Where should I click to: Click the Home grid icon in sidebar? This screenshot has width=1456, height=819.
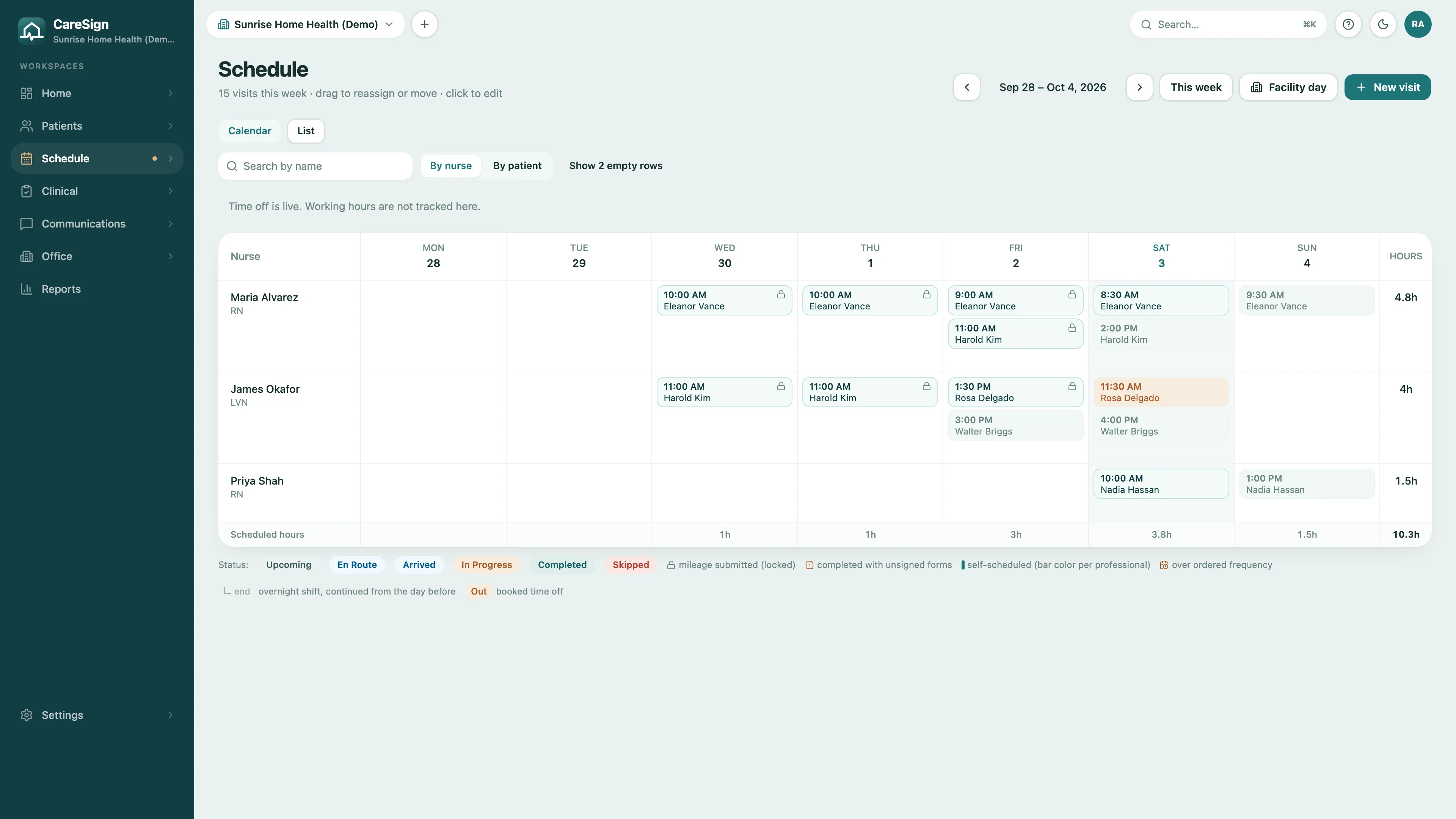[27, 93]
